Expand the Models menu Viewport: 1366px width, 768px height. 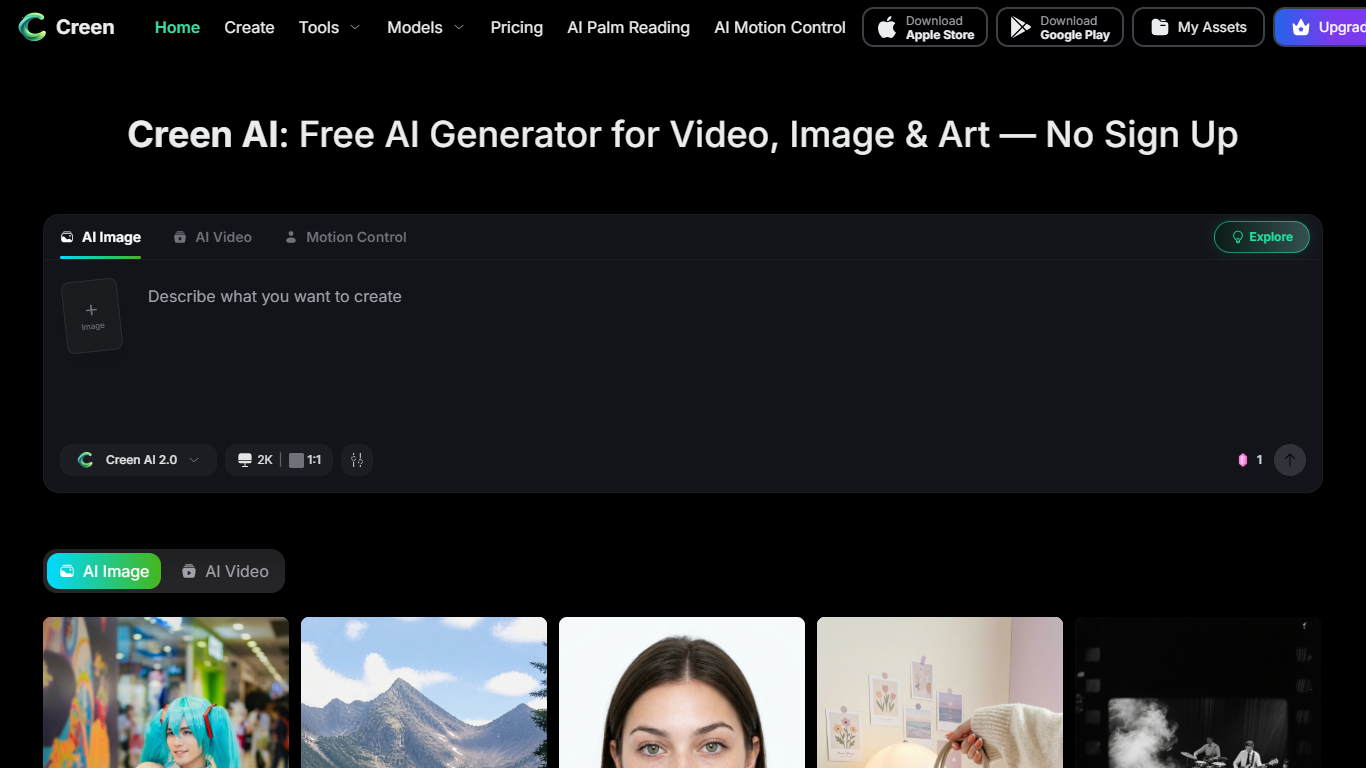click(x=426, y=27)
